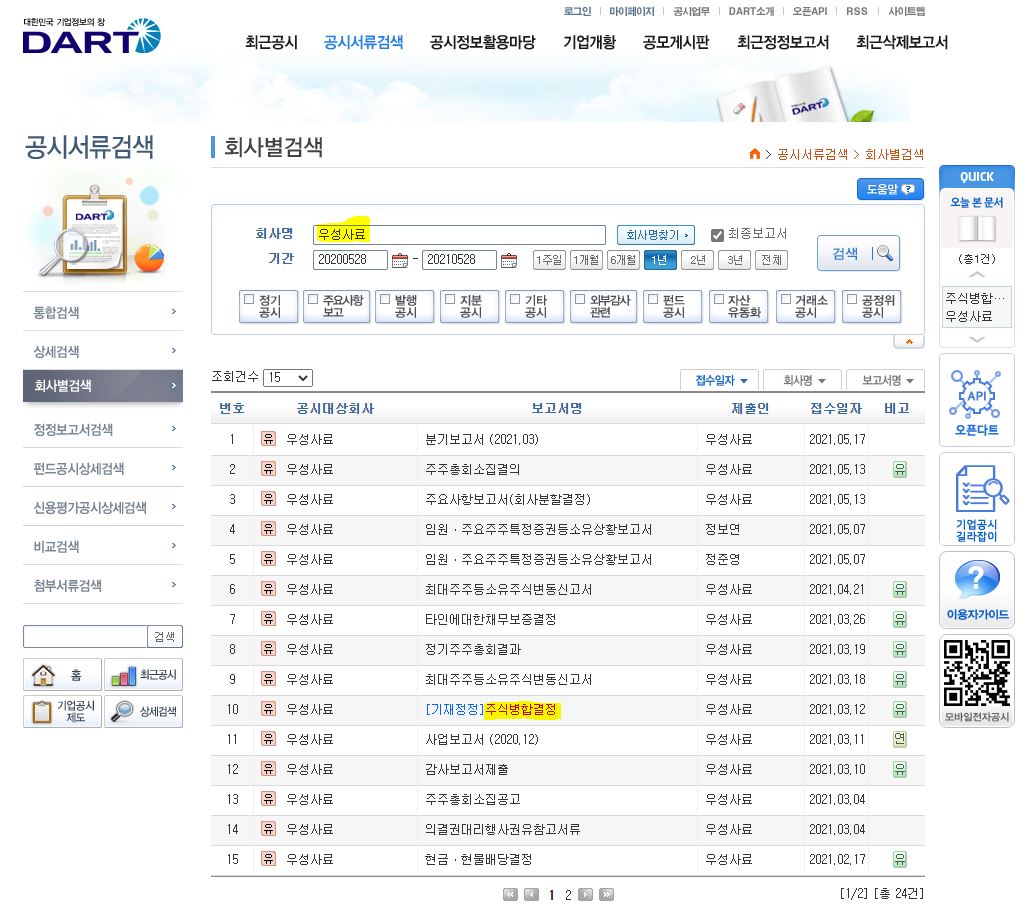This screenshot has height=918, width=1026.
Task: Open 주요사항보고서(회사분할결정) report link
Action: click(508, 499)
